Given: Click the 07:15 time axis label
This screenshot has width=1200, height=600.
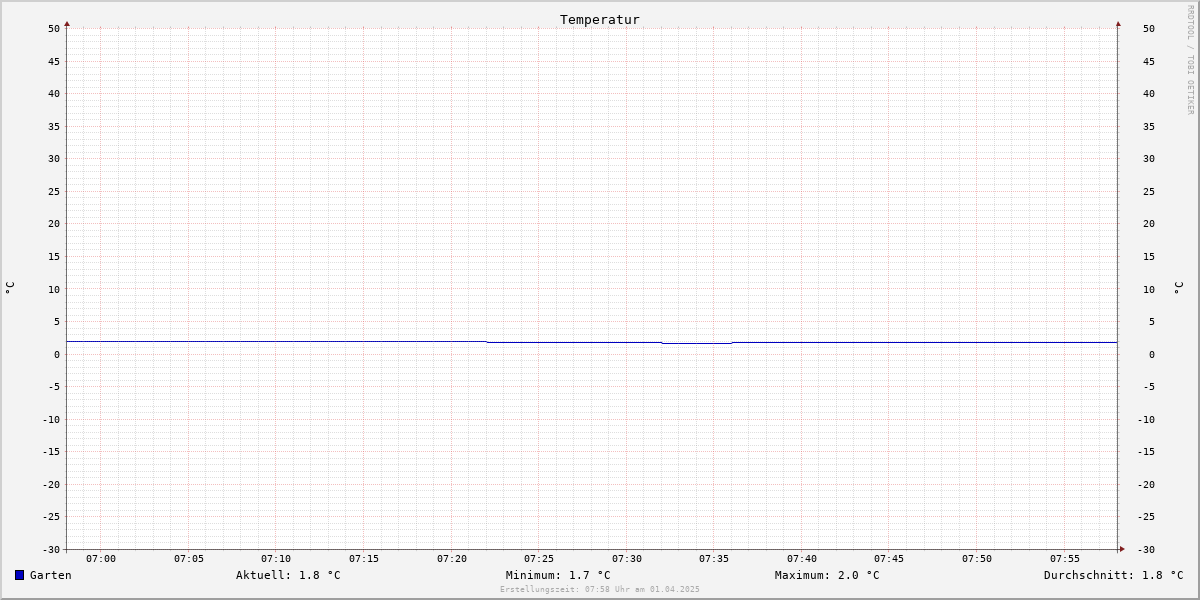Looking at the screenshot, I should pyautogui.click(x=364, y=559).
